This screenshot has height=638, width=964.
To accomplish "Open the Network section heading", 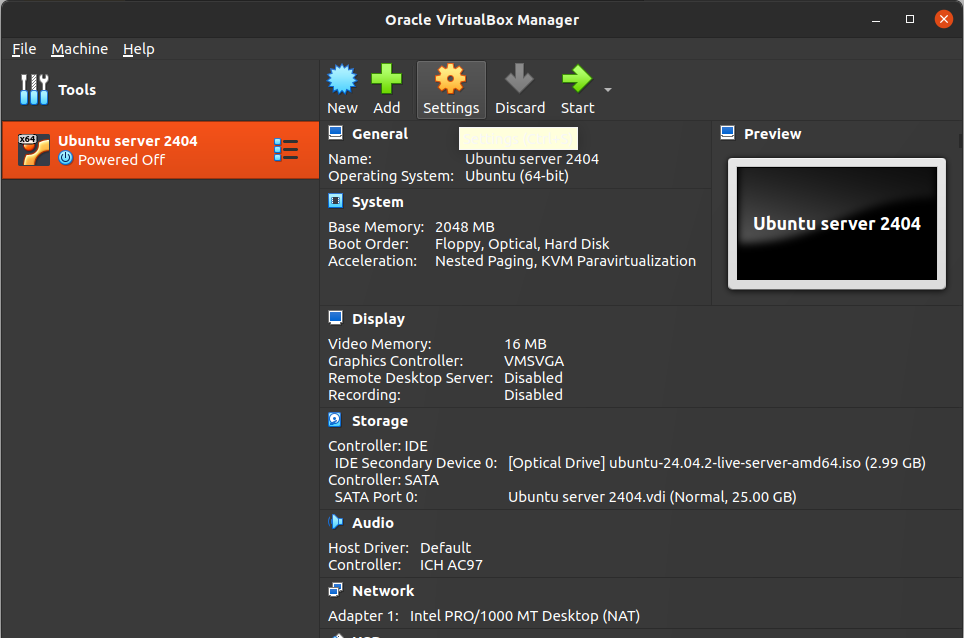I will pos(382,591).
